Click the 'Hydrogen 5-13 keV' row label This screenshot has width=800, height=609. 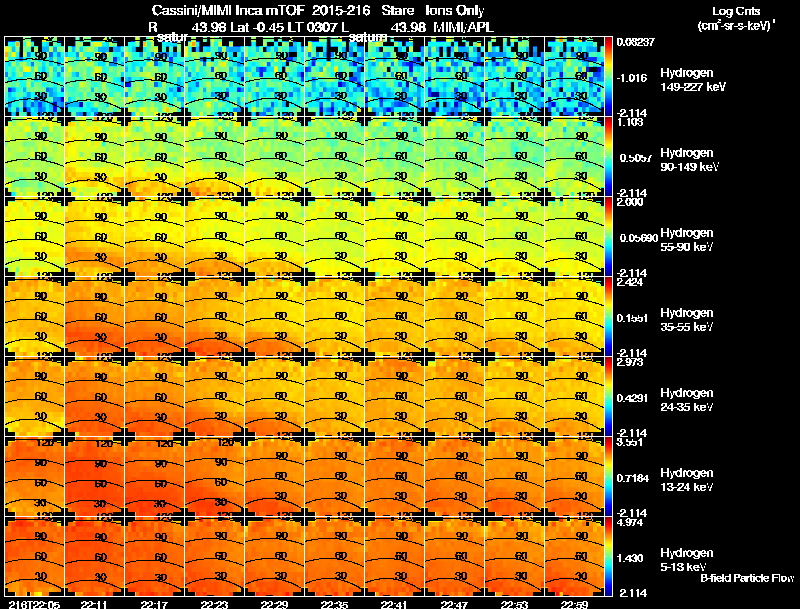[687, 560]
